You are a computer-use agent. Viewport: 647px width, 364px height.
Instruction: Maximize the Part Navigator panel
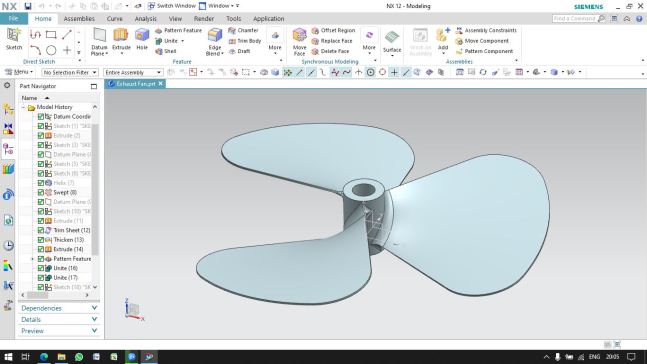click(94, 86)
